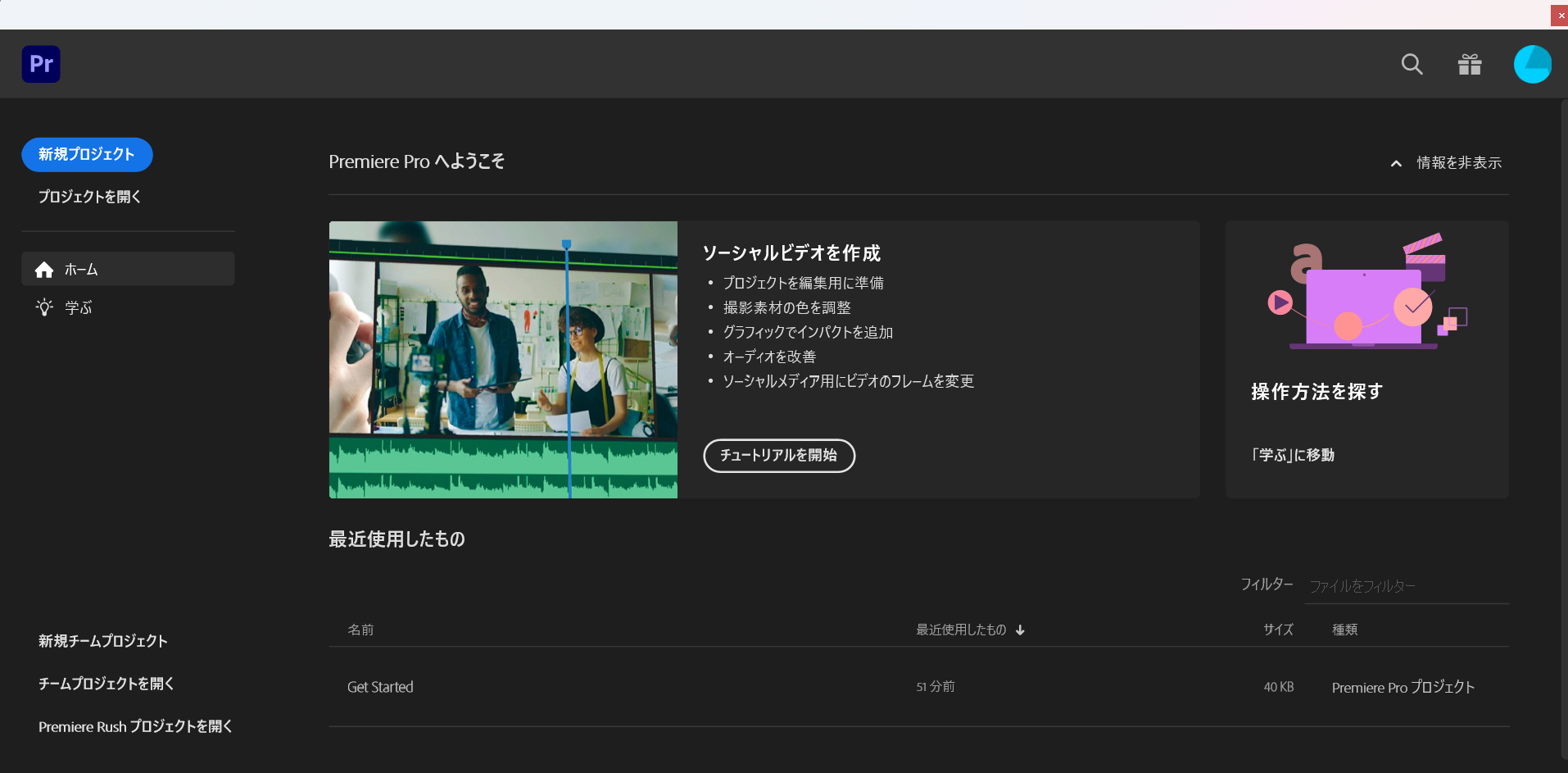
Task: Click the ソーシャルビデオを作成 heading
Action: tap(791, 253)
